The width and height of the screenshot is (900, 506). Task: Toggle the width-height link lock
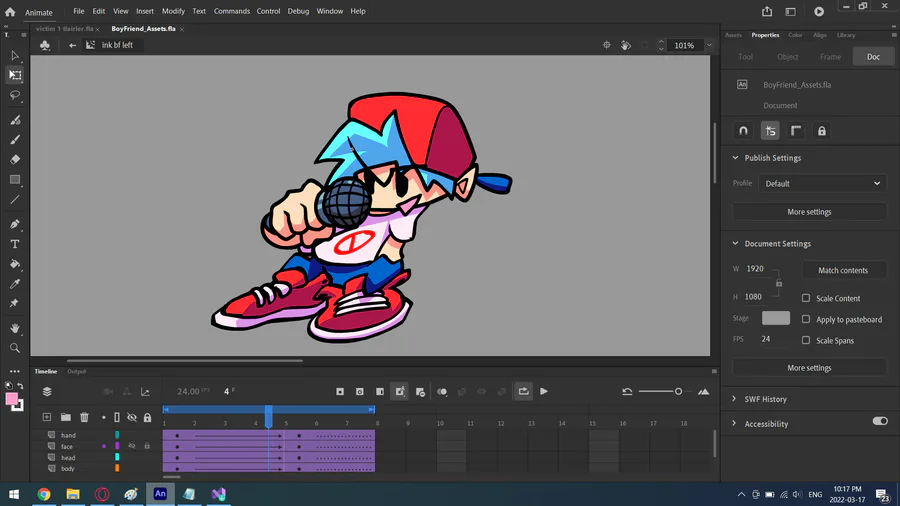tap(779, 283)
